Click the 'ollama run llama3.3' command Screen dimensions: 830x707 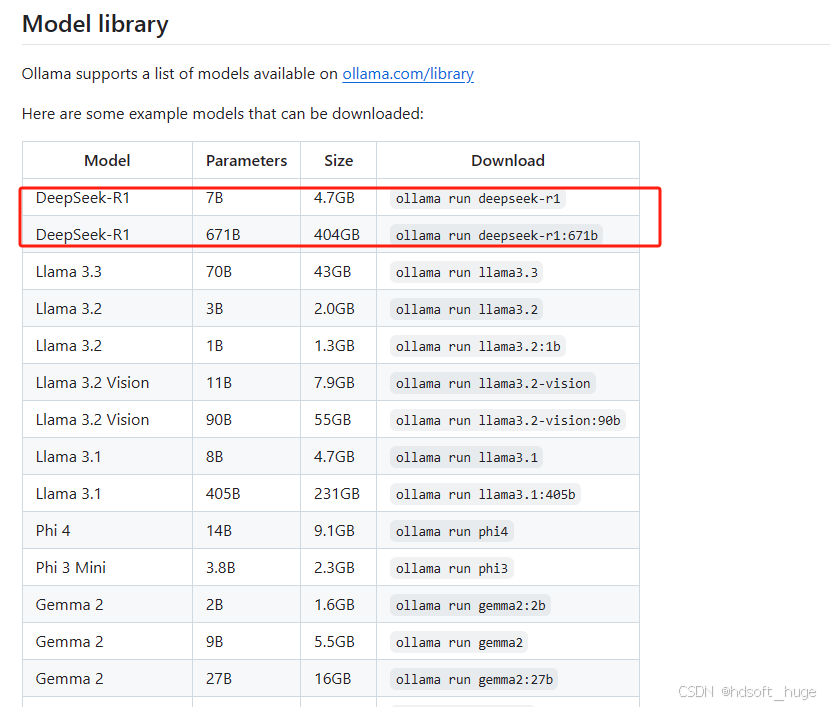[x=466, y=273]
